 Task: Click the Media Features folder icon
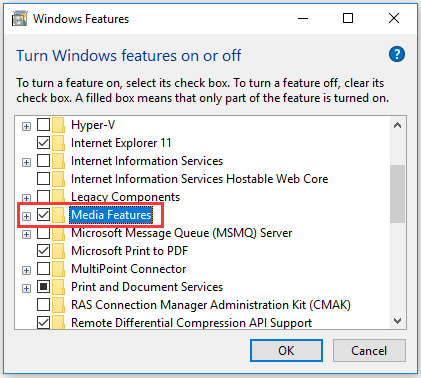pos(59,215)
